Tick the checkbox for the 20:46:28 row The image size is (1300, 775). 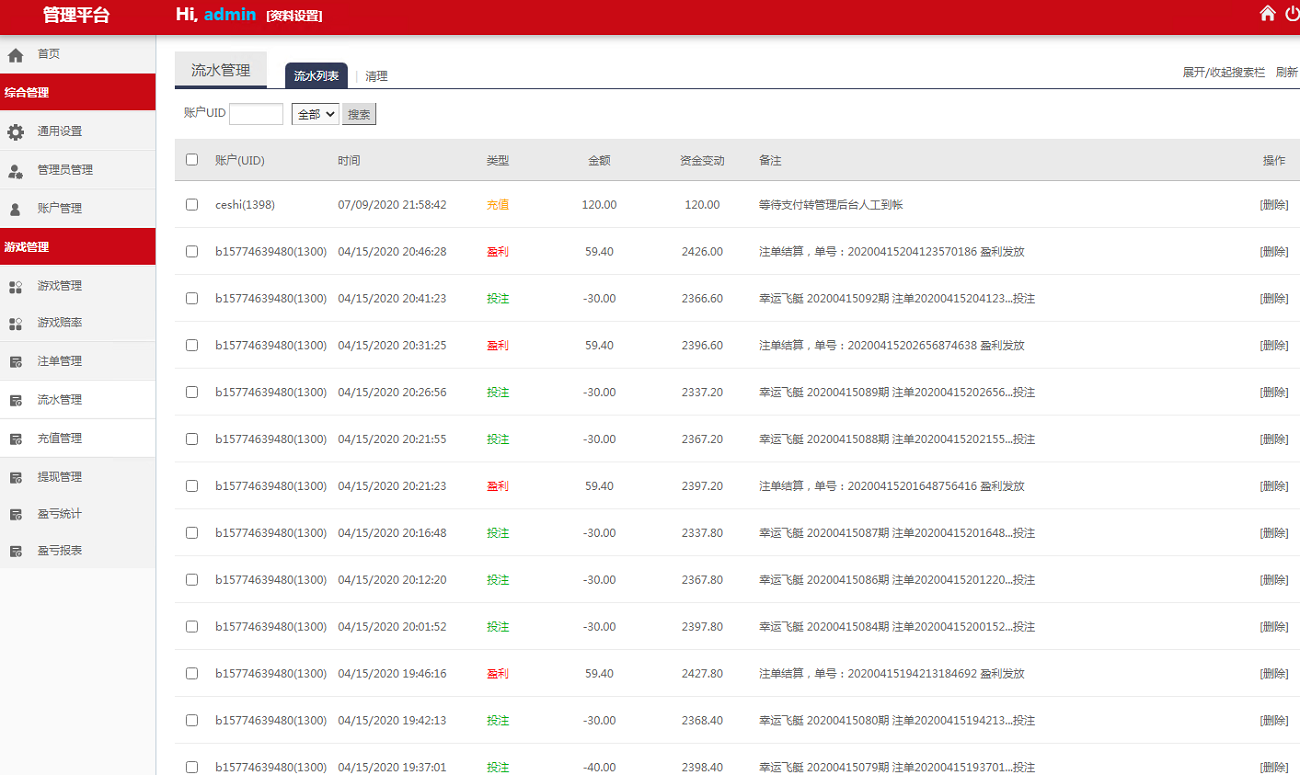coord(192,252)
